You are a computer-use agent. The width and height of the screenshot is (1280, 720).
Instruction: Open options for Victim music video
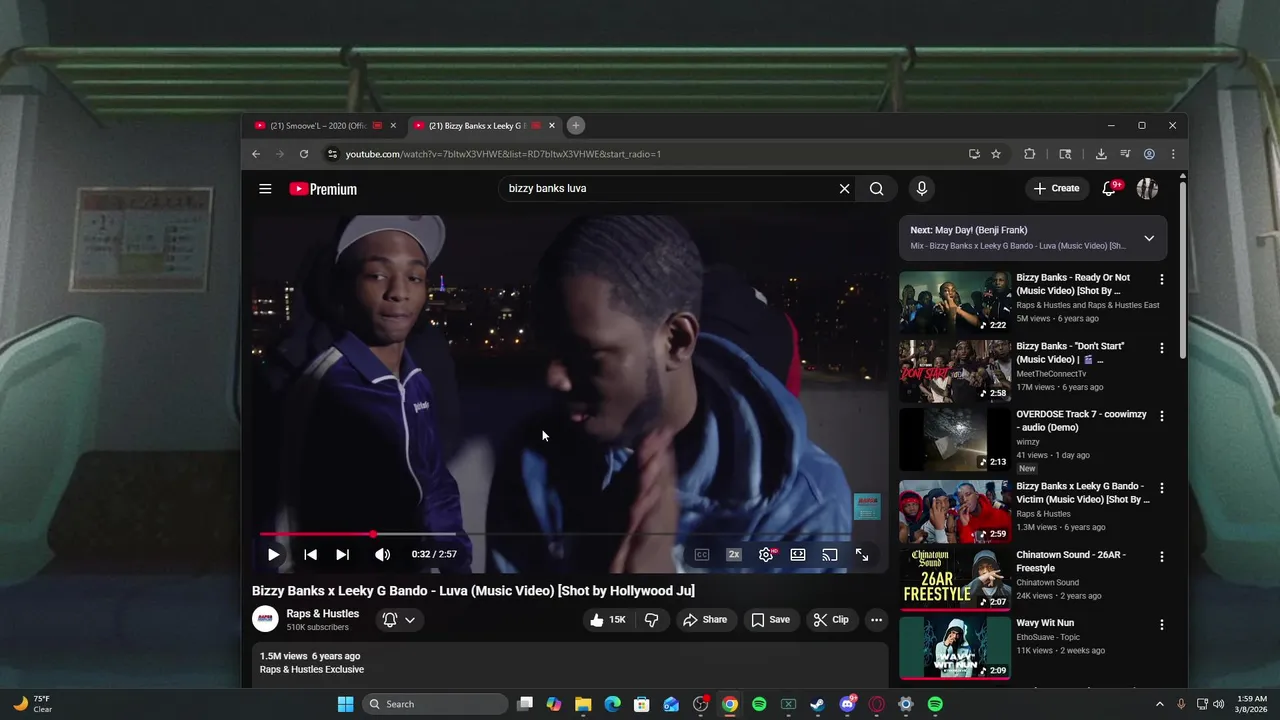[x=1161, y=488]
